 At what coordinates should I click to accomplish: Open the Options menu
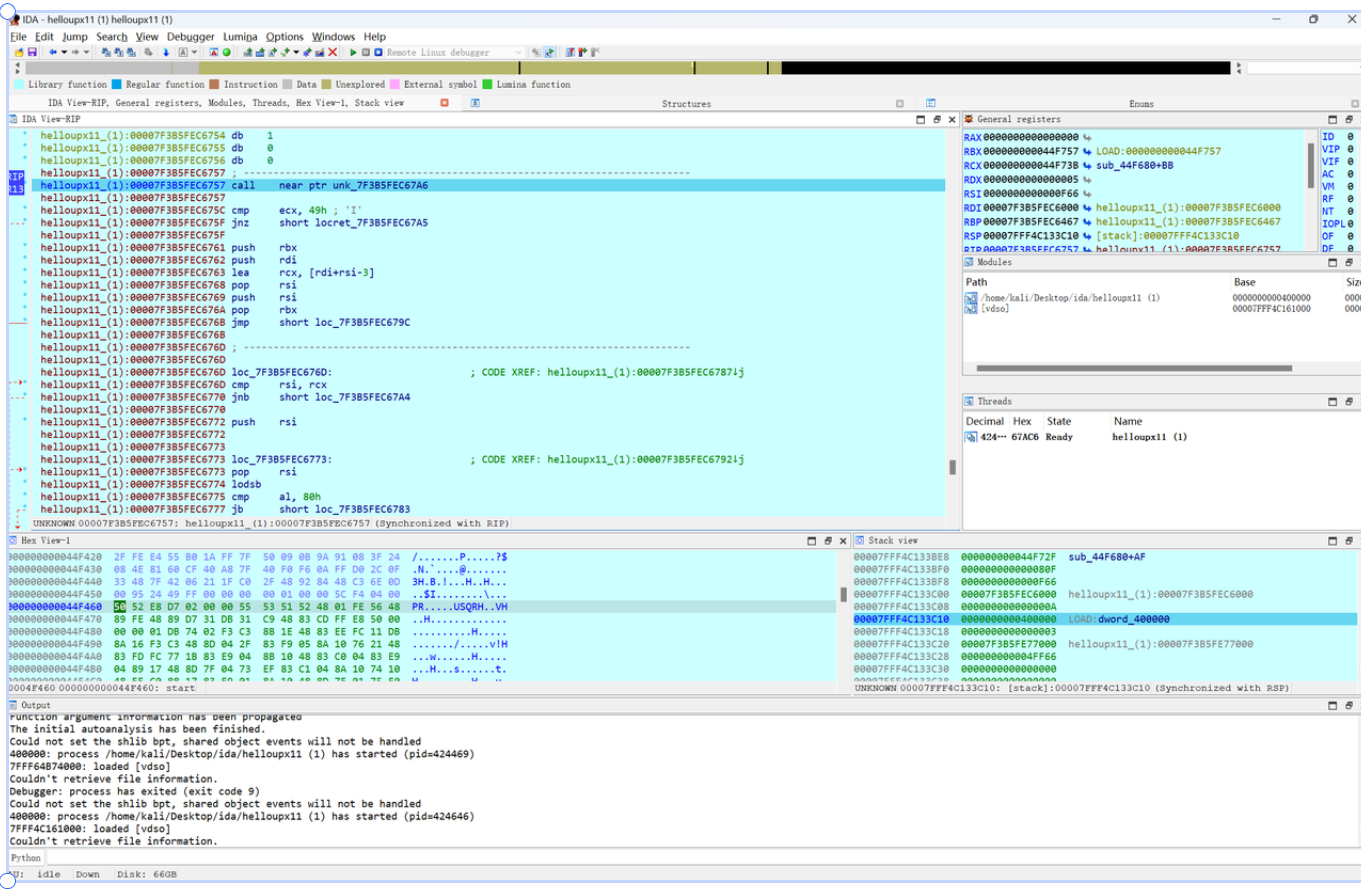click(x=285, y=36)
